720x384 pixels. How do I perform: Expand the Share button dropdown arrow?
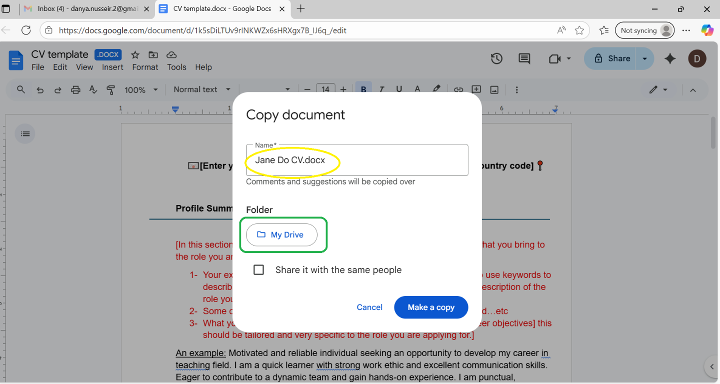point(645,59)
